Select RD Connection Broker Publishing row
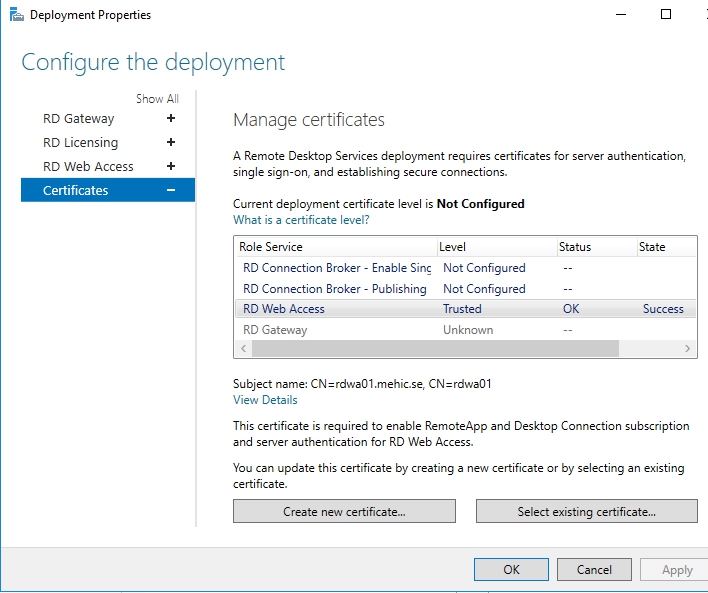Screen dimensions: 708x593 (334, 289)
